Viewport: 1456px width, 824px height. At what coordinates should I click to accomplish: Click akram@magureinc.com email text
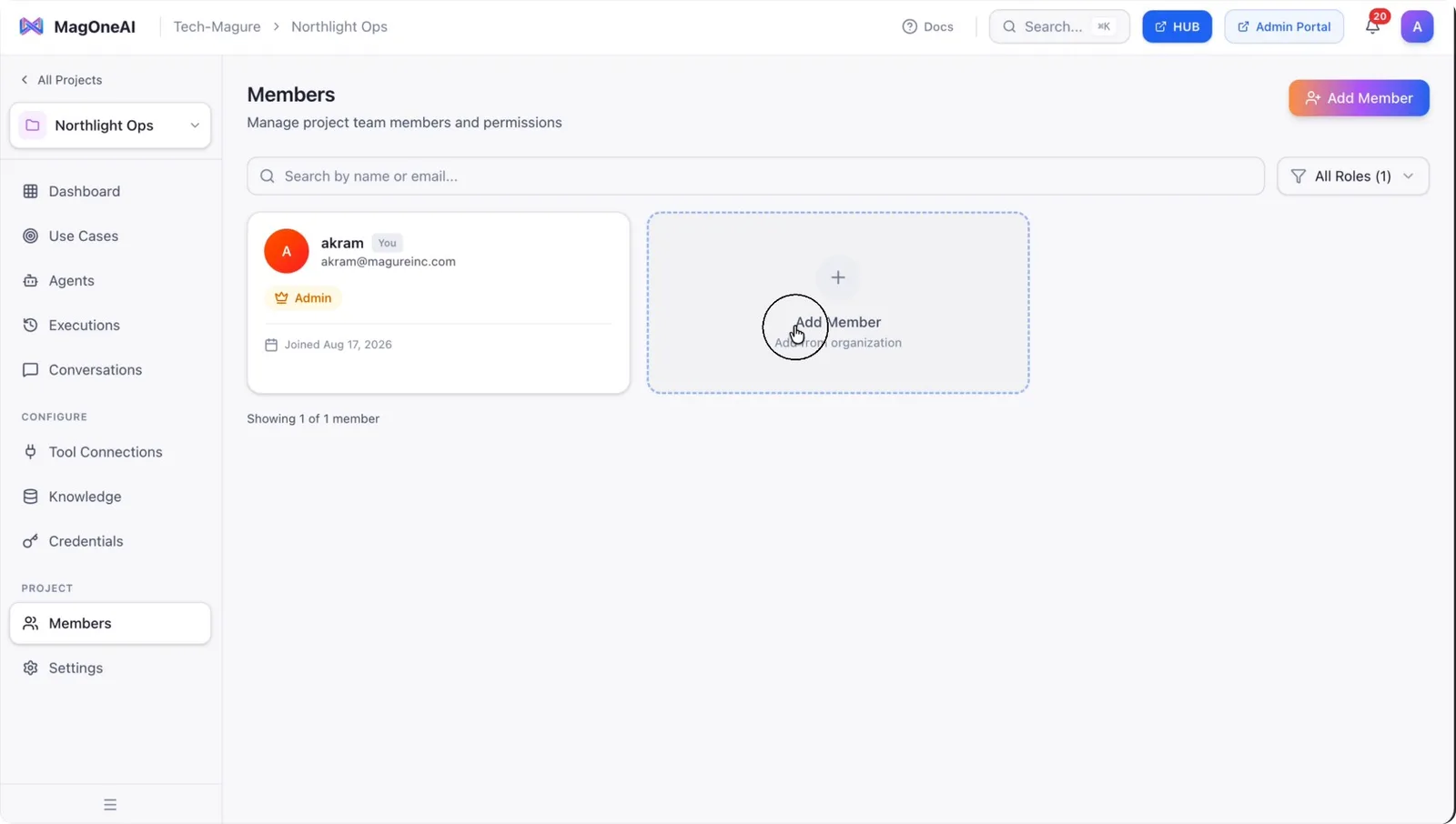pyautogui.click(x=389, y=262)
